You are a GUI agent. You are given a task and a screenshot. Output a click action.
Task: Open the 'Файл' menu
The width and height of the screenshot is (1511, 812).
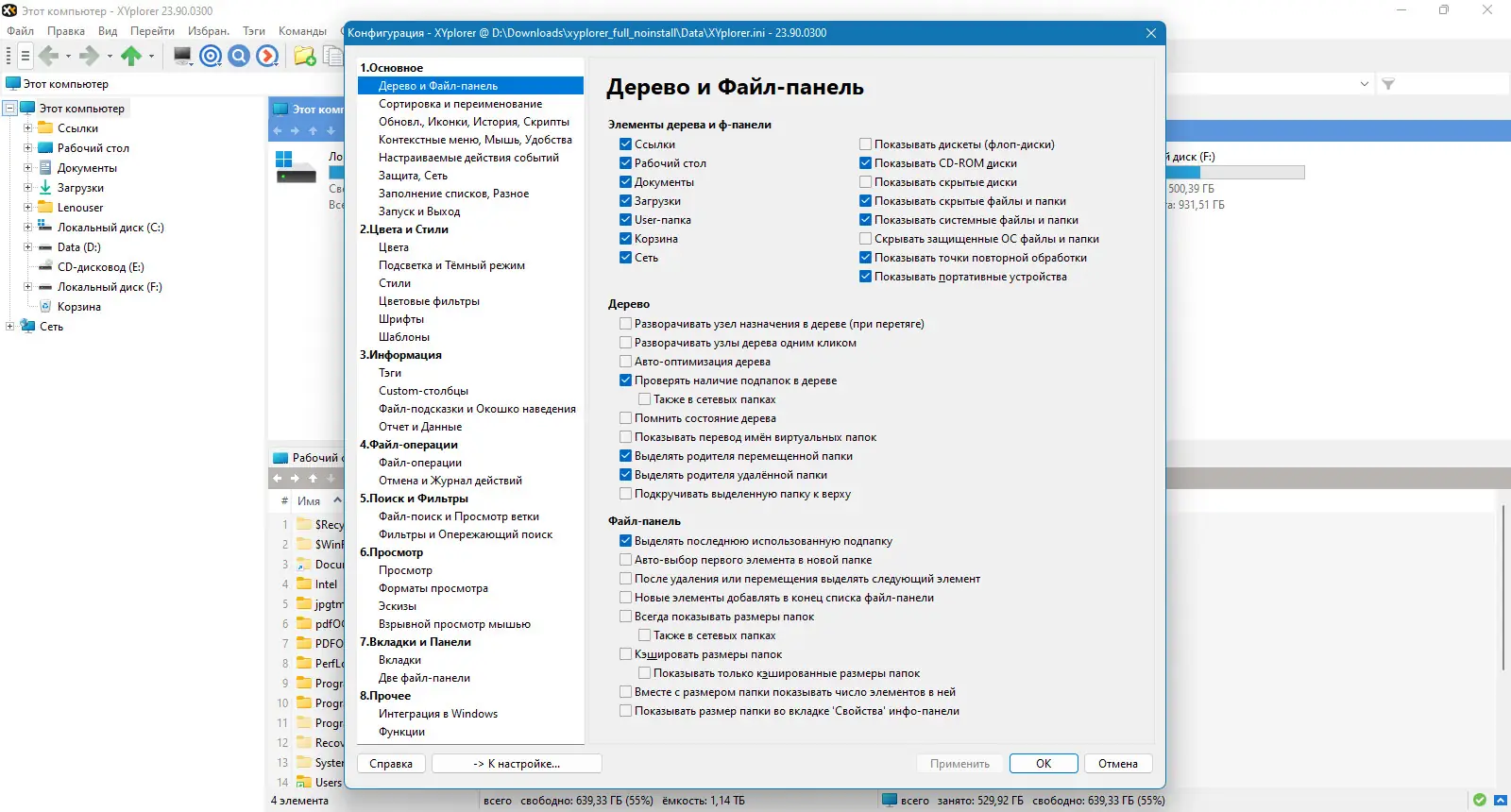coord(21,31)
